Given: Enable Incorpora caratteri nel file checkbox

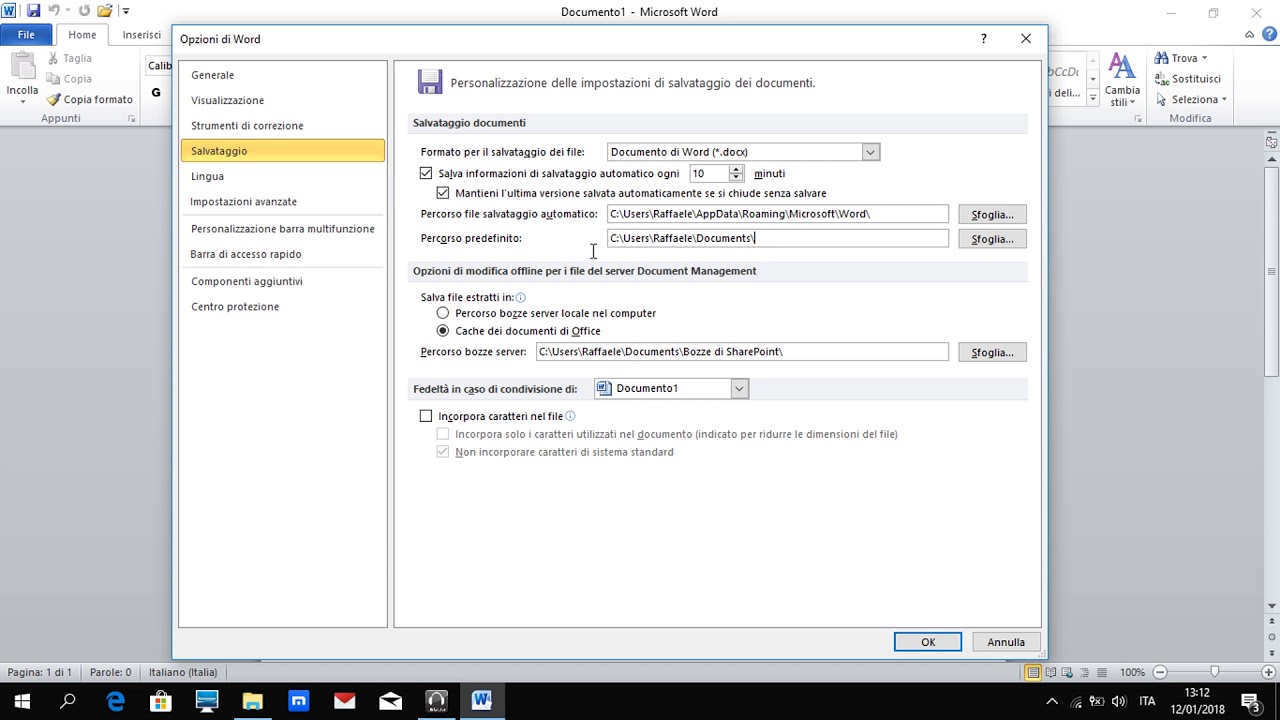Looking at the screenshot, I should click(x=426, y=416).
